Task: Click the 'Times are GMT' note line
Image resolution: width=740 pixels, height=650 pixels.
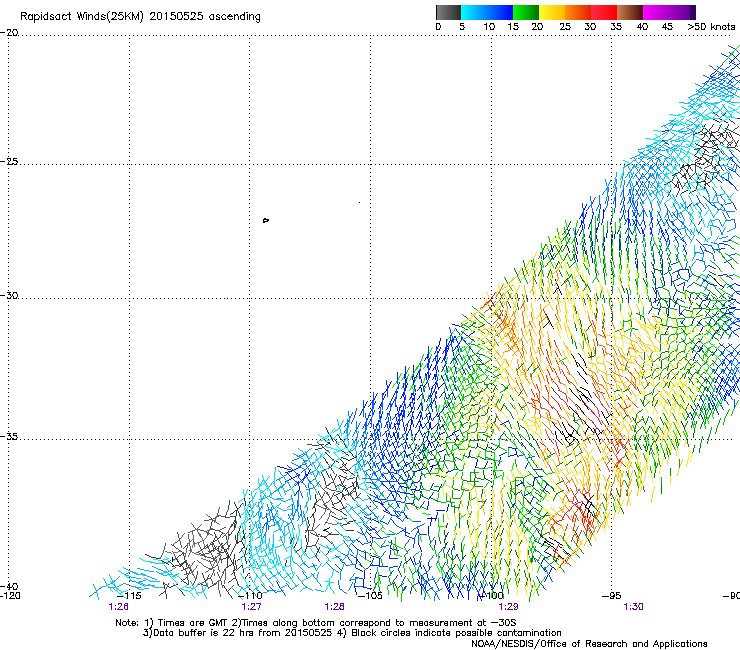Action: (x=316, y=623)
